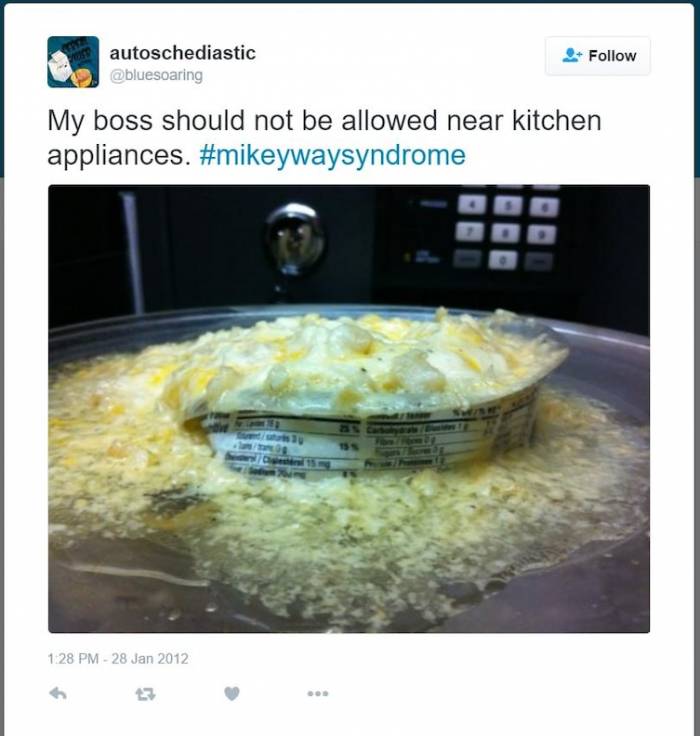Viewport: 700px width, 736px height.
Task: Click the person-plus icon in Follow button
Action: coord(572,55)
